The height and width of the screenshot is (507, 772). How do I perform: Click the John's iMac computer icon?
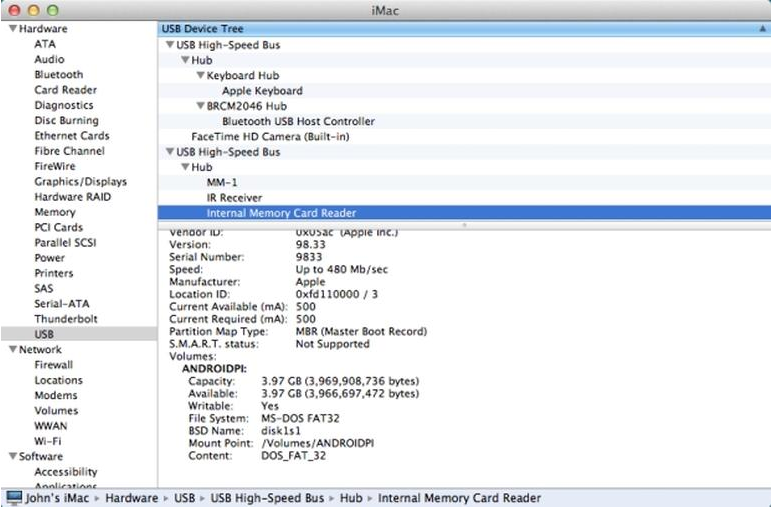point(14,498)
